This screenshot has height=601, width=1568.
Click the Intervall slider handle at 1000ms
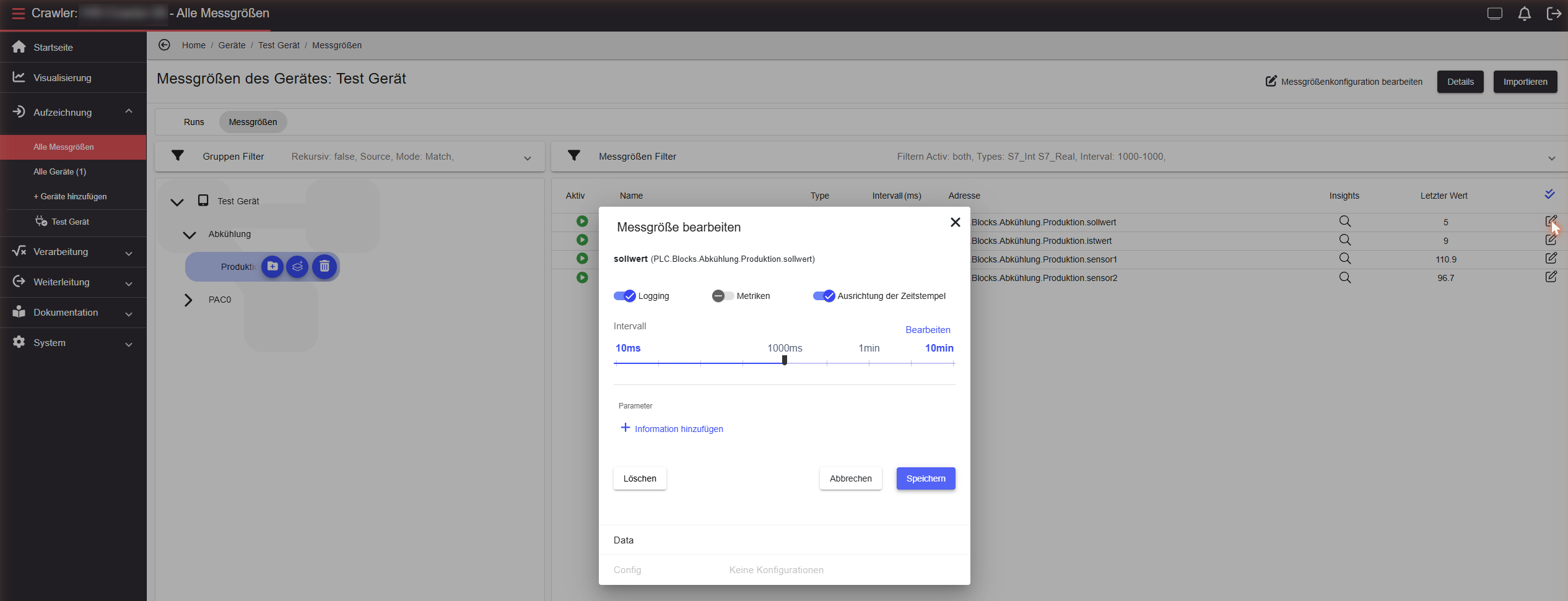click(x=785, y=360)
